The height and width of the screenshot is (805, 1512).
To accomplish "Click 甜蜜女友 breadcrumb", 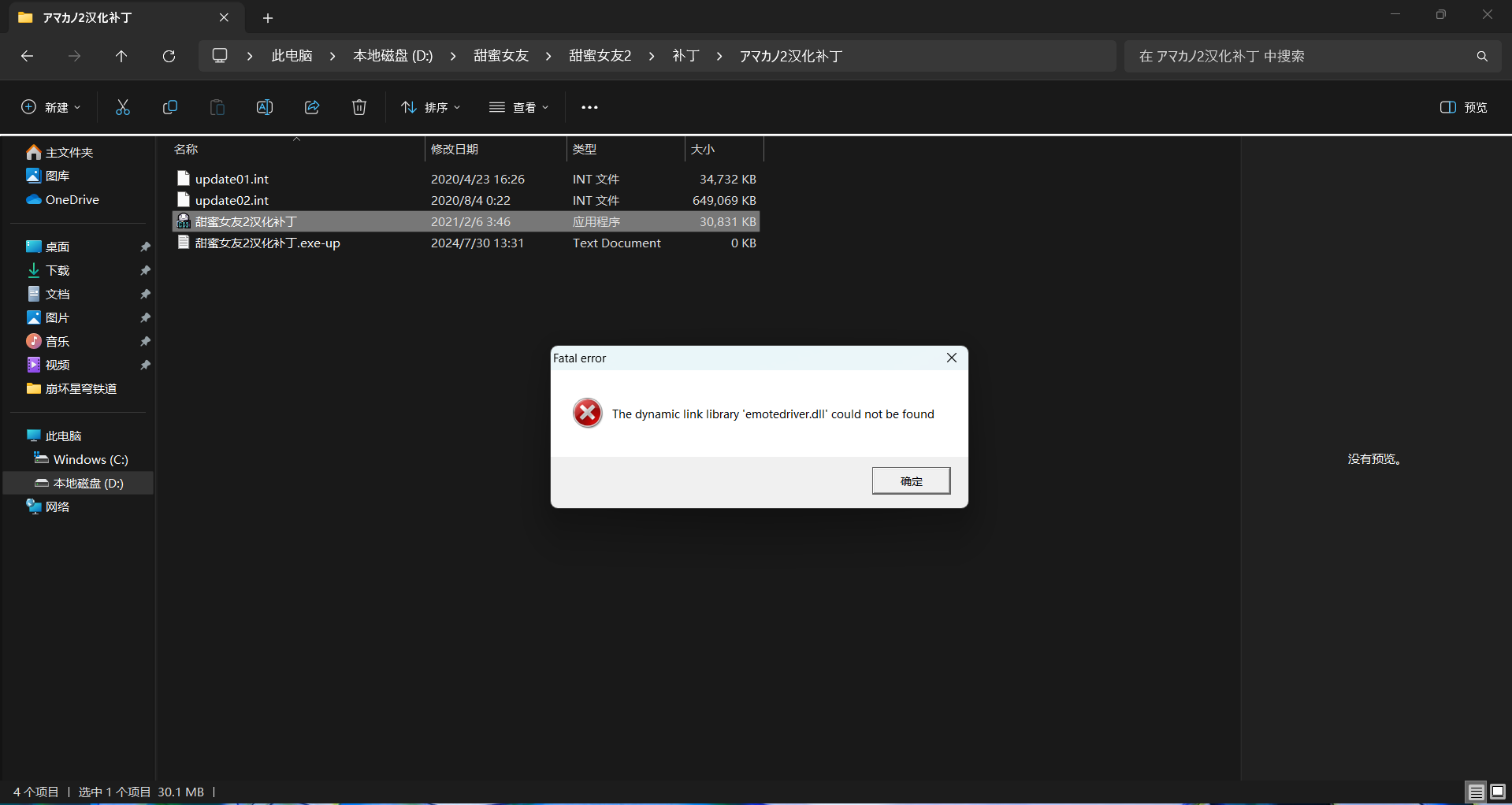I will tap(500, 56).
